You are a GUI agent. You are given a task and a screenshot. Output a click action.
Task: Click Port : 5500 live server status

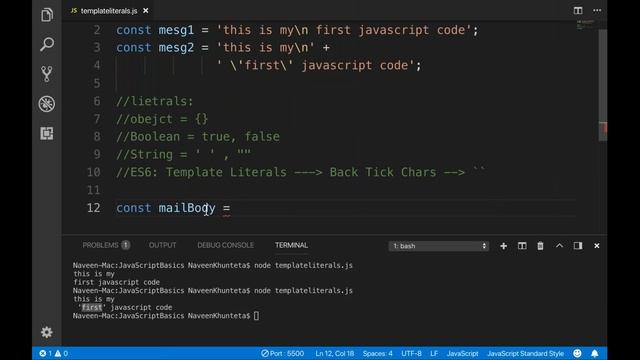point(282,353)
